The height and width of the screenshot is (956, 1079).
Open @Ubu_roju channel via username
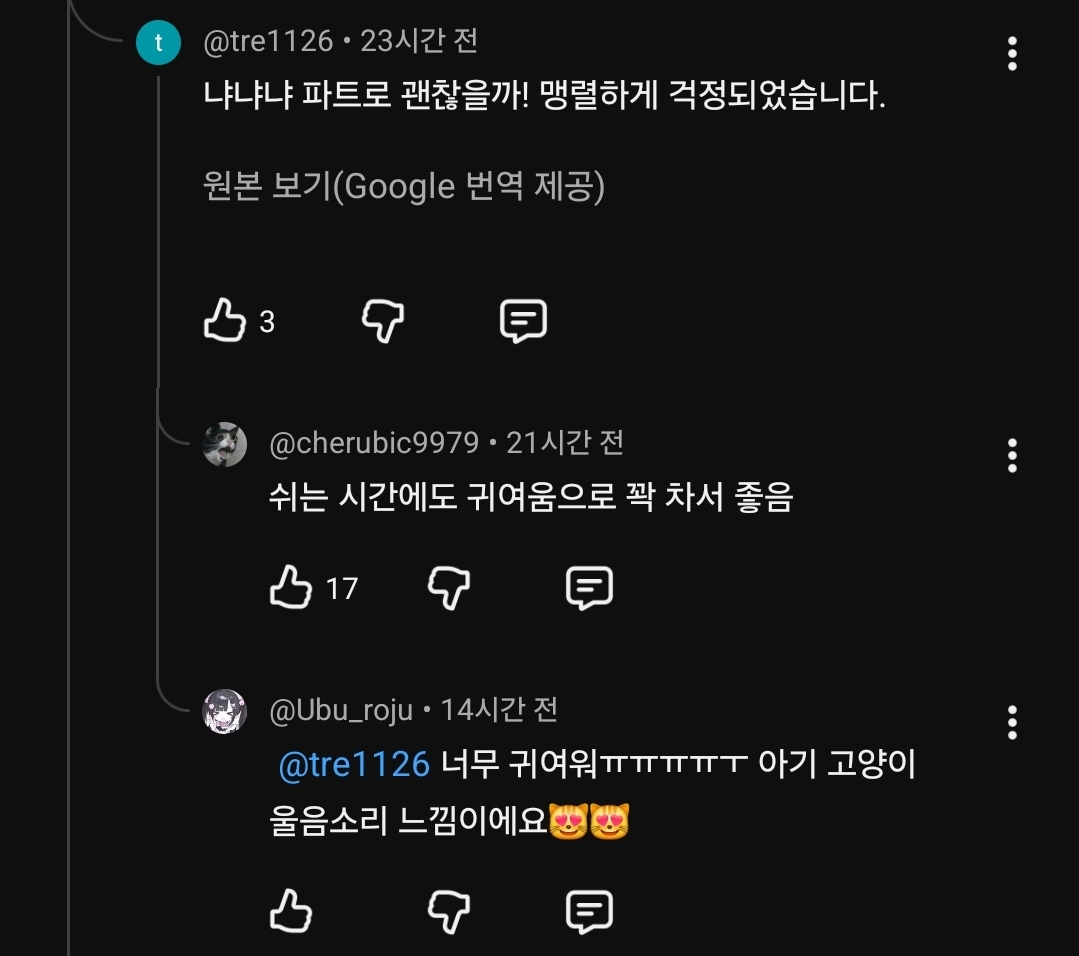coord(341,710)
